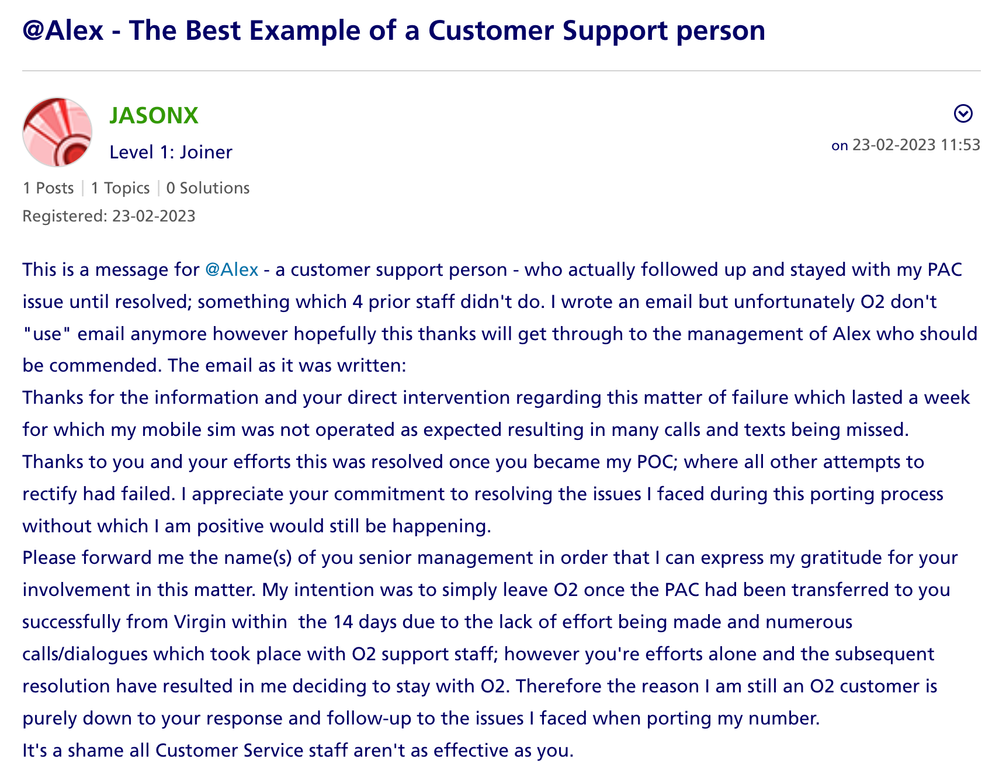
Task: Click the final line 'It's a shame all Customer Service'
Action: [x=298, y=750]
